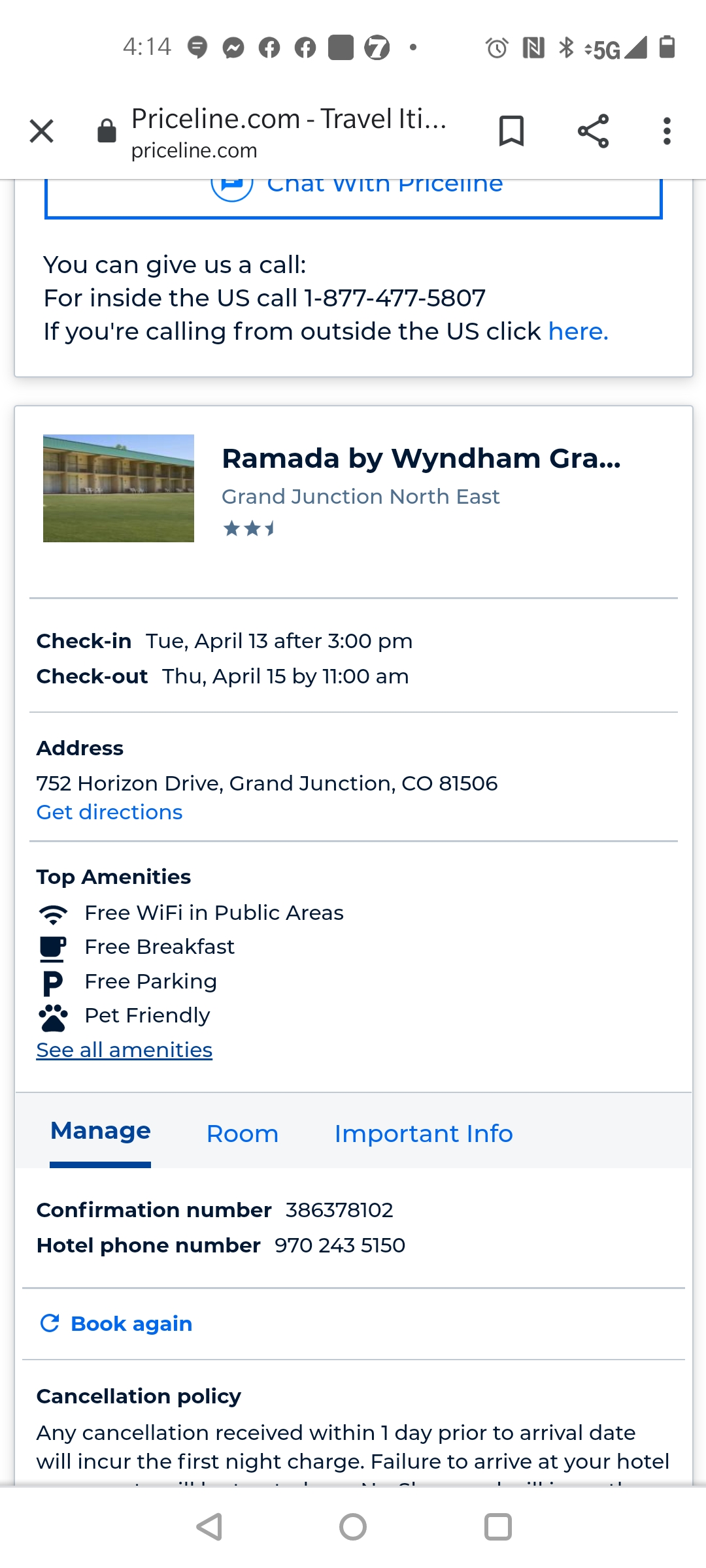
Task: Tap the site security lock icon
Action: click(107, 131)
